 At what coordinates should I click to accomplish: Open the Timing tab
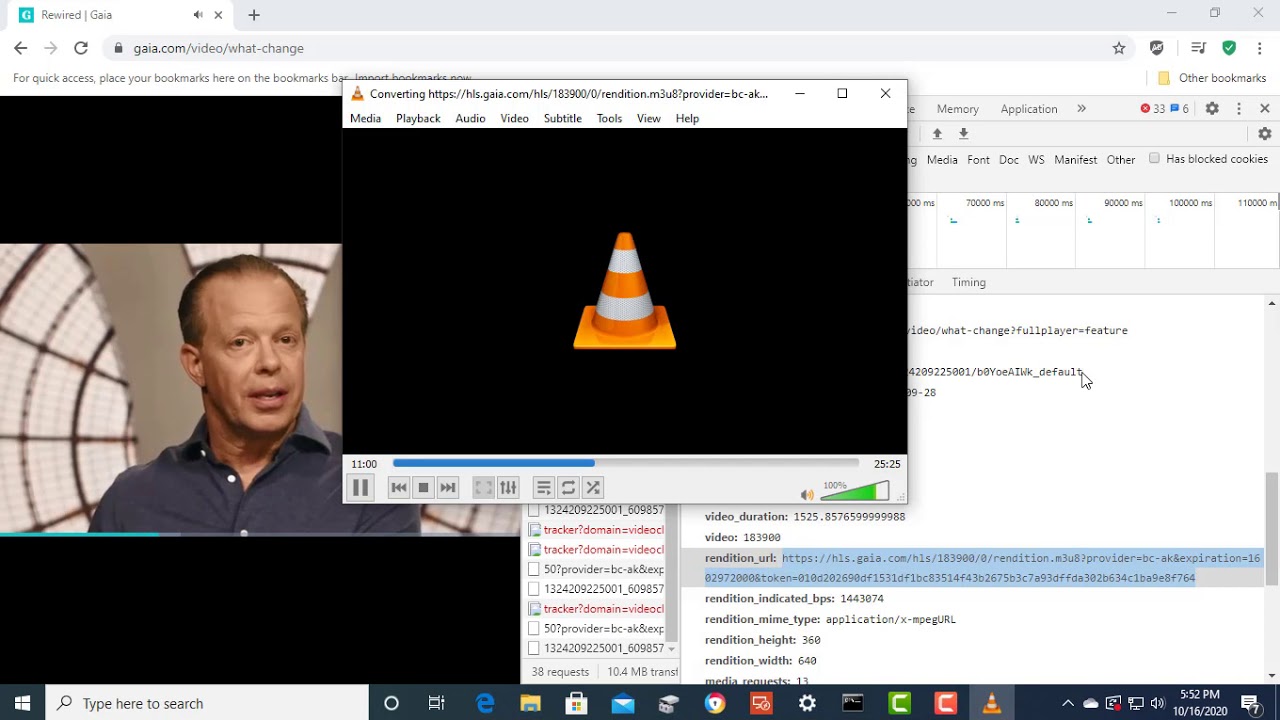969,282
